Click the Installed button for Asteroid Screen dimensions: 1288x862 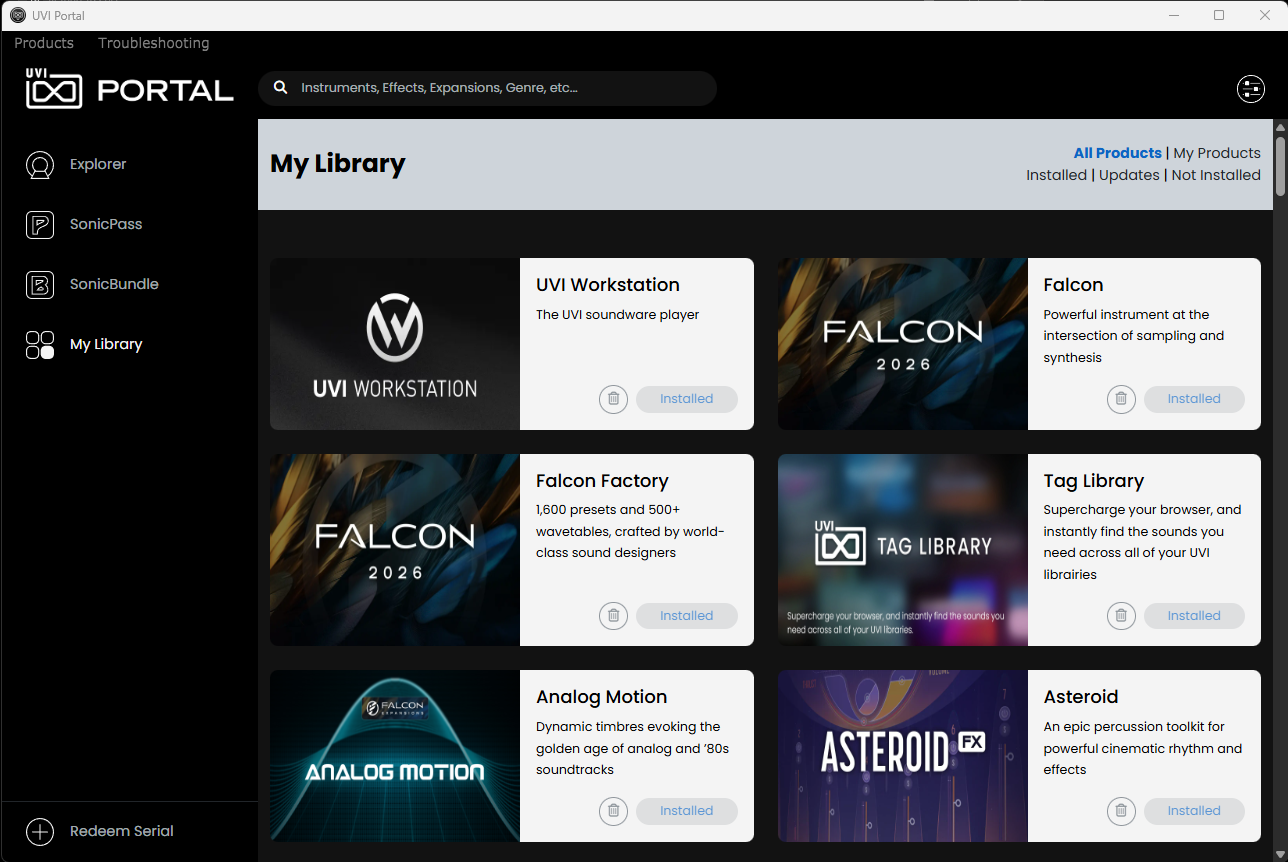[1194, 811]
